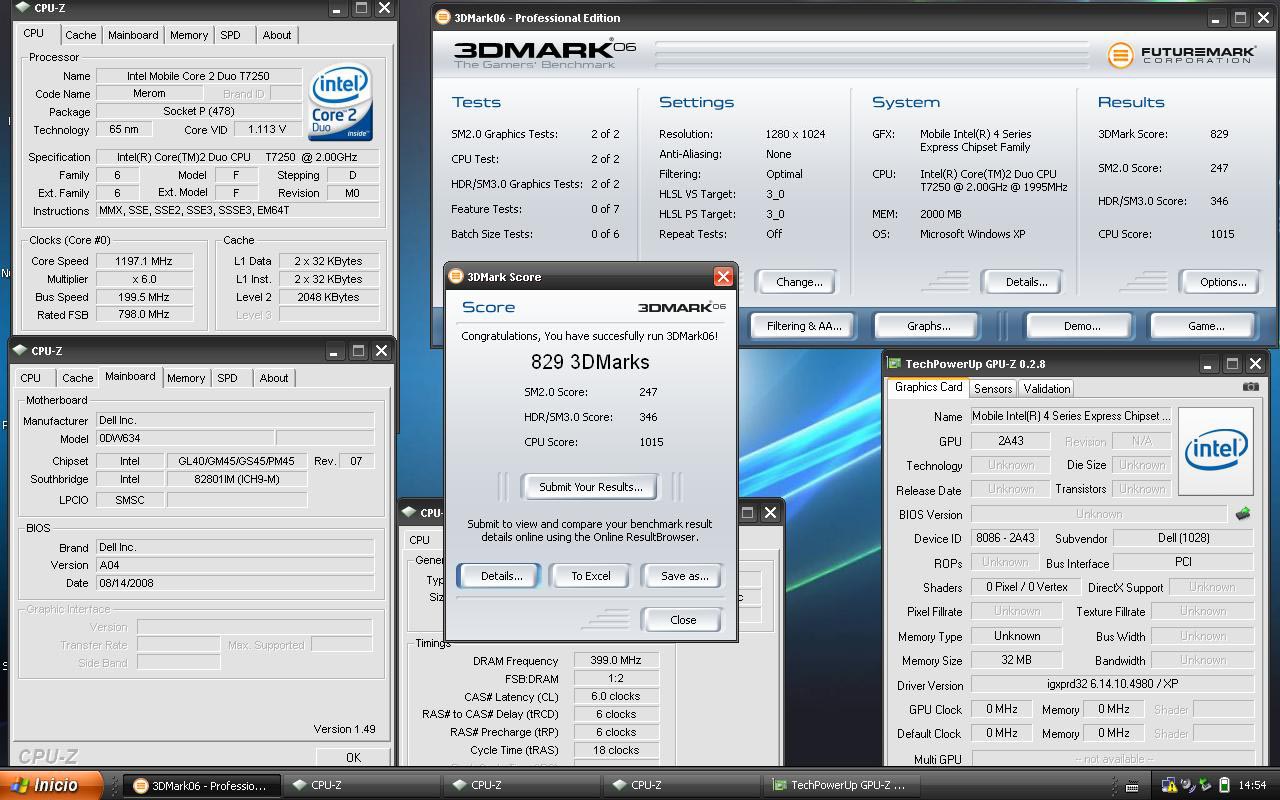Select the Graphics Card tab in GPU-Z

(928, 387)
